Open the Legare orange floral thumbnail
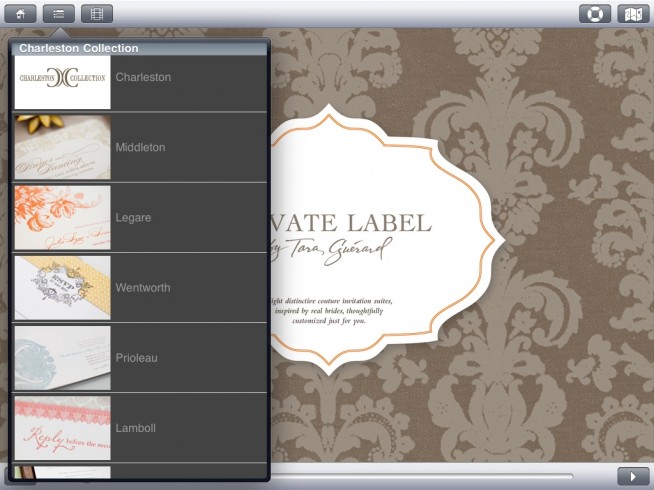The width and height of the screenshot is (654, 490). pyautogui.click(x=63, y=217)
